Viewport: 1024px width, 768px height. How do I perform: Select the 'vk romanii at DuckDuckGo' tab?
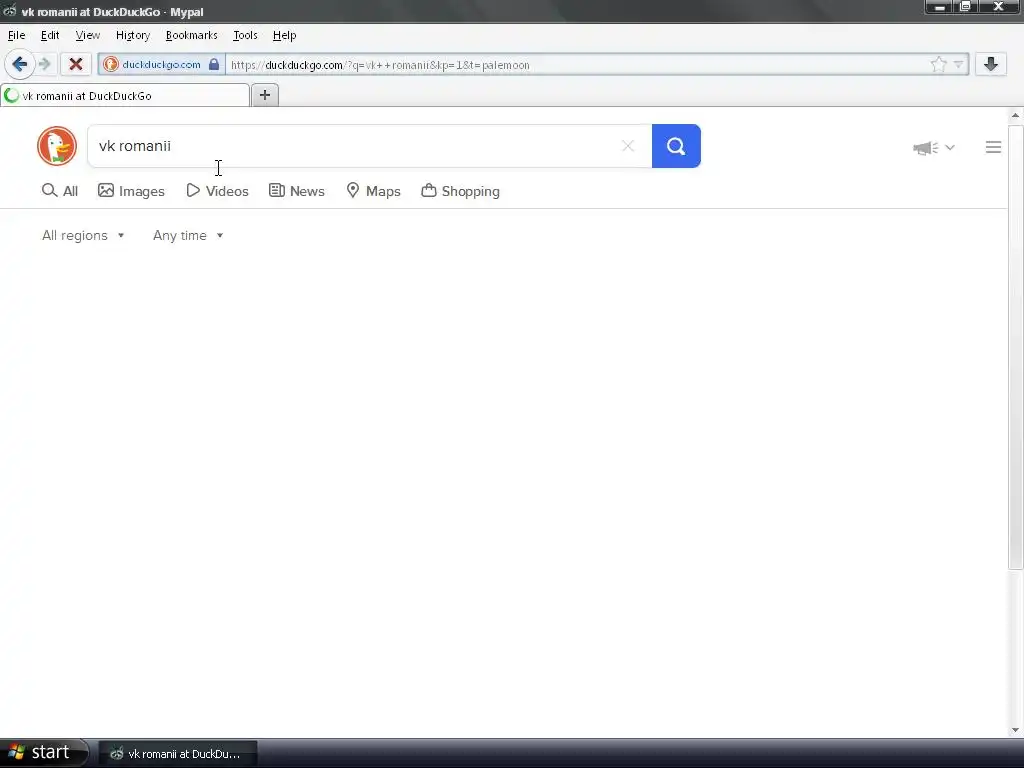tap(125, 95)
